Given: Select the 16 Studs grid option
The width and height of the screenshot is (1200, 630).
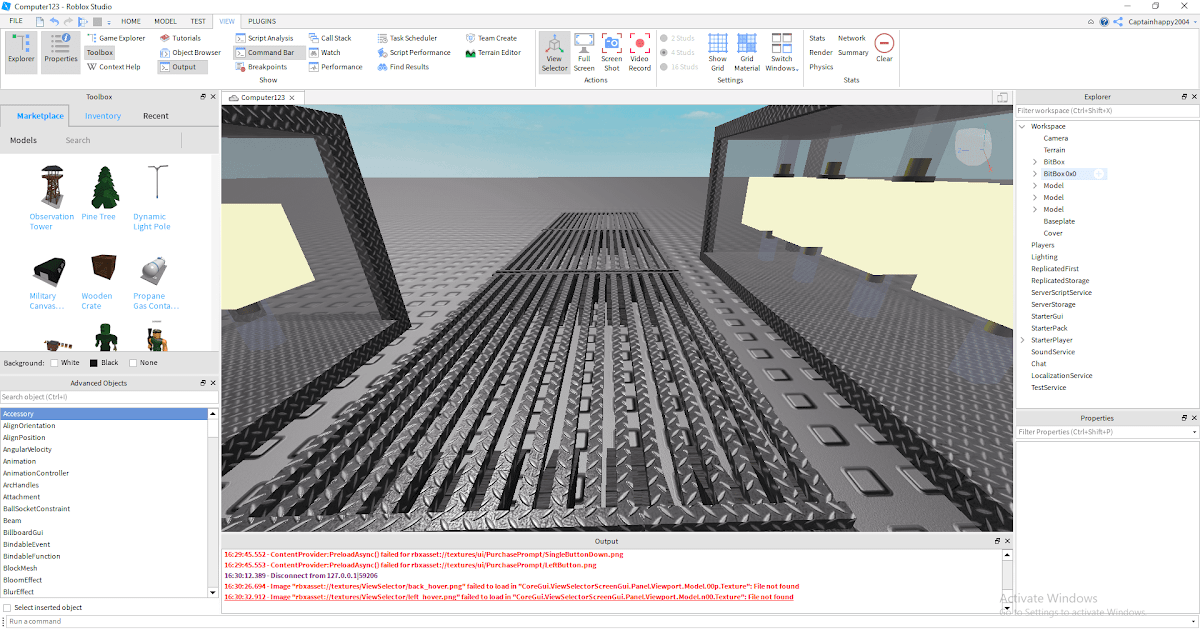Looking at the screenshot, I should [x=680, y=67].
